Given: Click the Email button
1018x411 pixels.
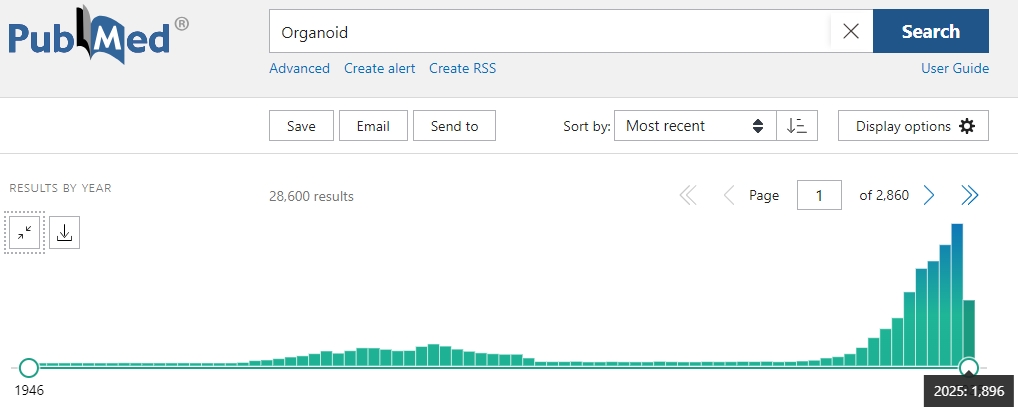Looking at the screenshot, I should pos(373,126).
